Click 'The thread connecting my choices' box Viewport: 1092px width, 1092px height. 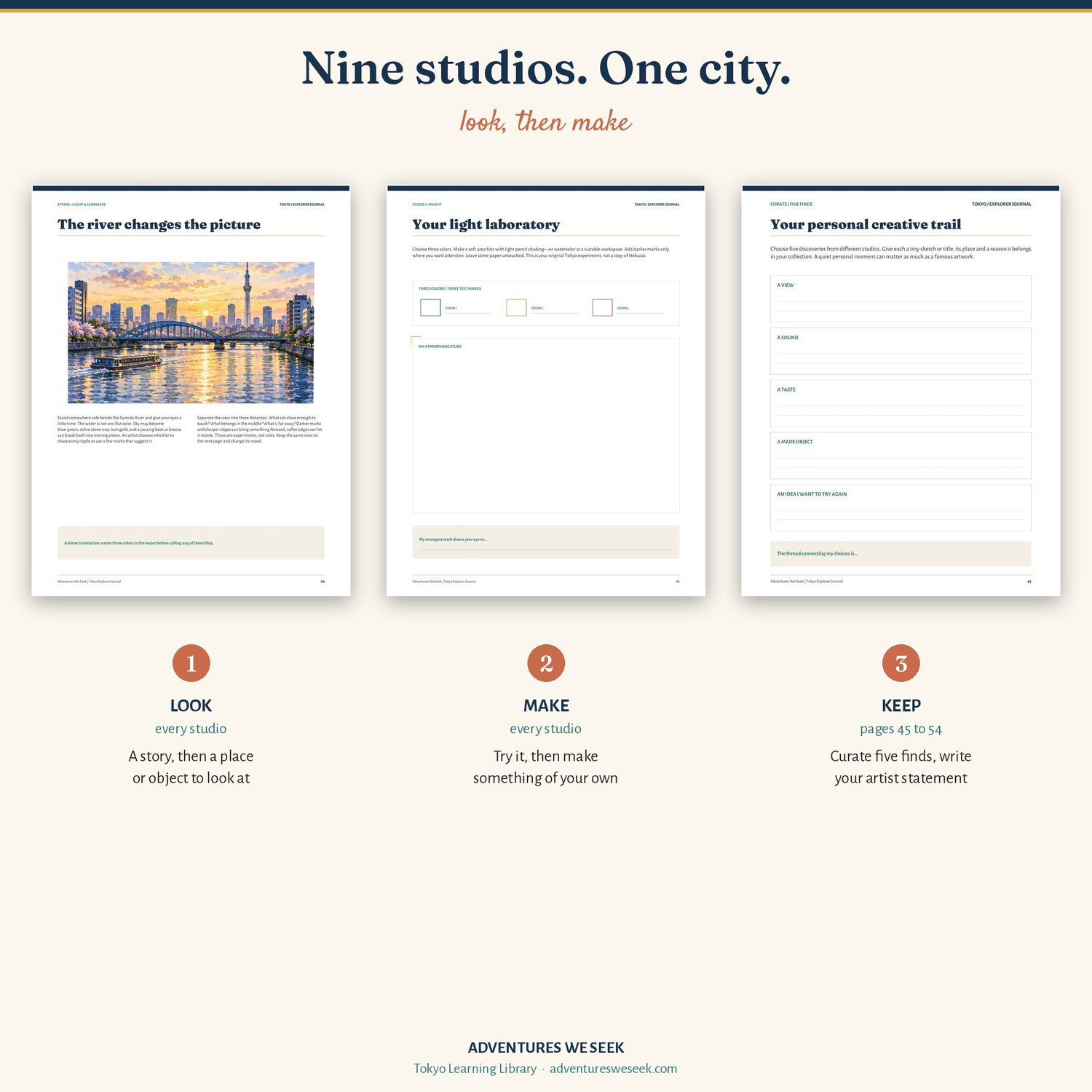point(901,554)
